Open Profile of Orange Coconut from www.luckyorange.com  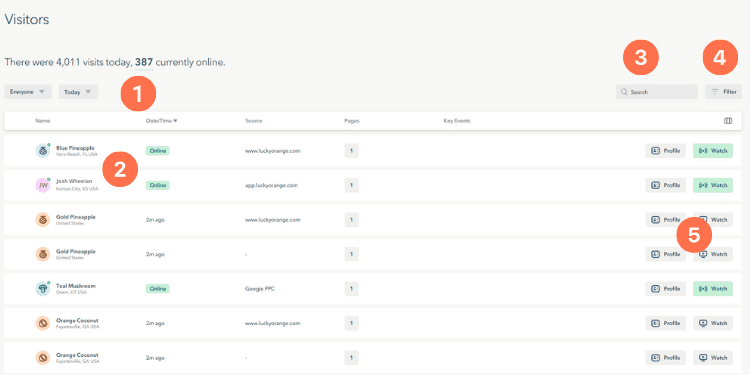(666, 323)
